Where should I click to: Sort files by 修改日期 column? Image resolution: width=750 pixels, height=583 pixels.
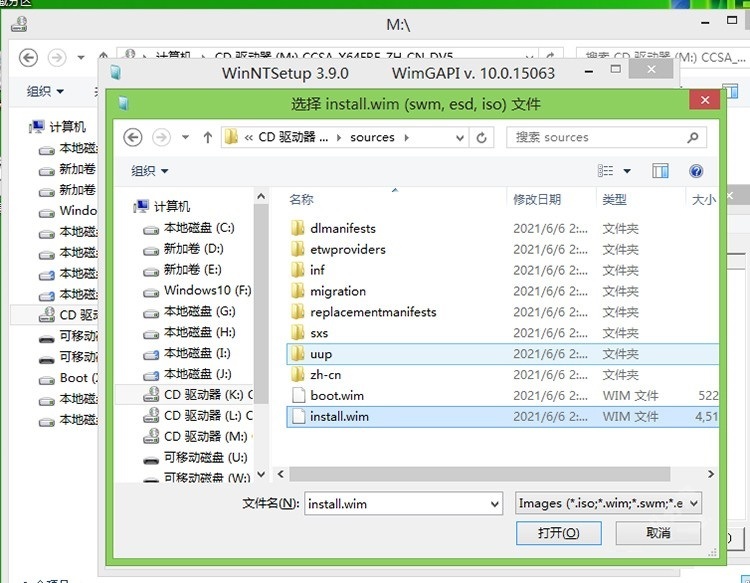(x=537, y=199)
